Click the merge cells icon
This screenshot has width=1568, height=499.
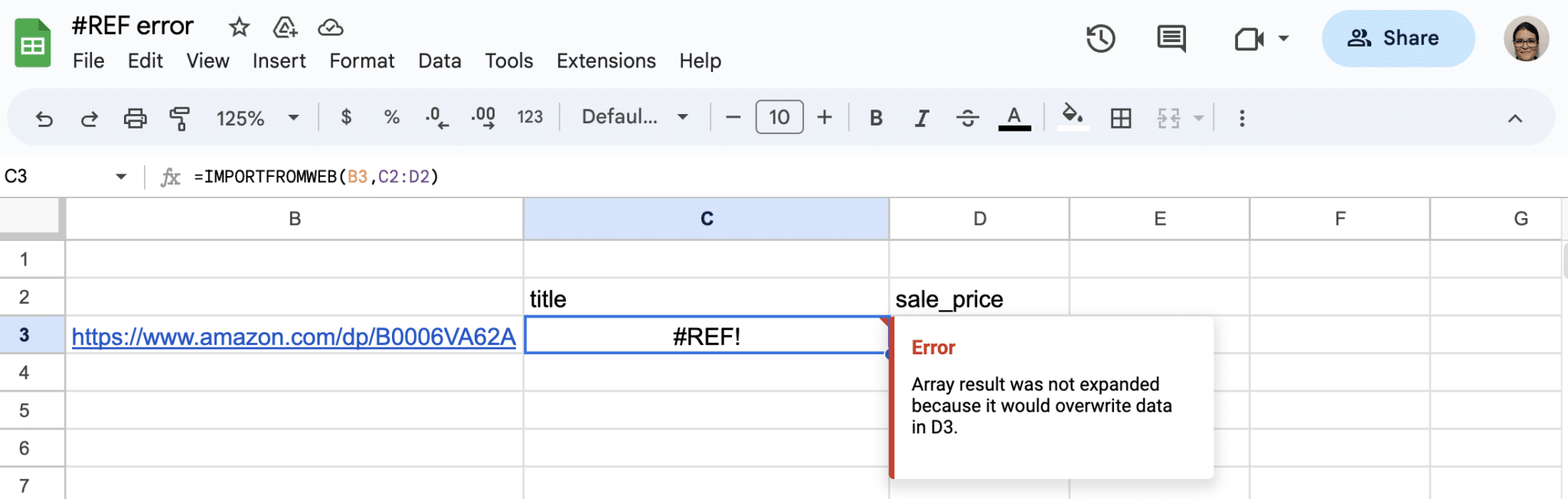click(x=1168, y=118)
